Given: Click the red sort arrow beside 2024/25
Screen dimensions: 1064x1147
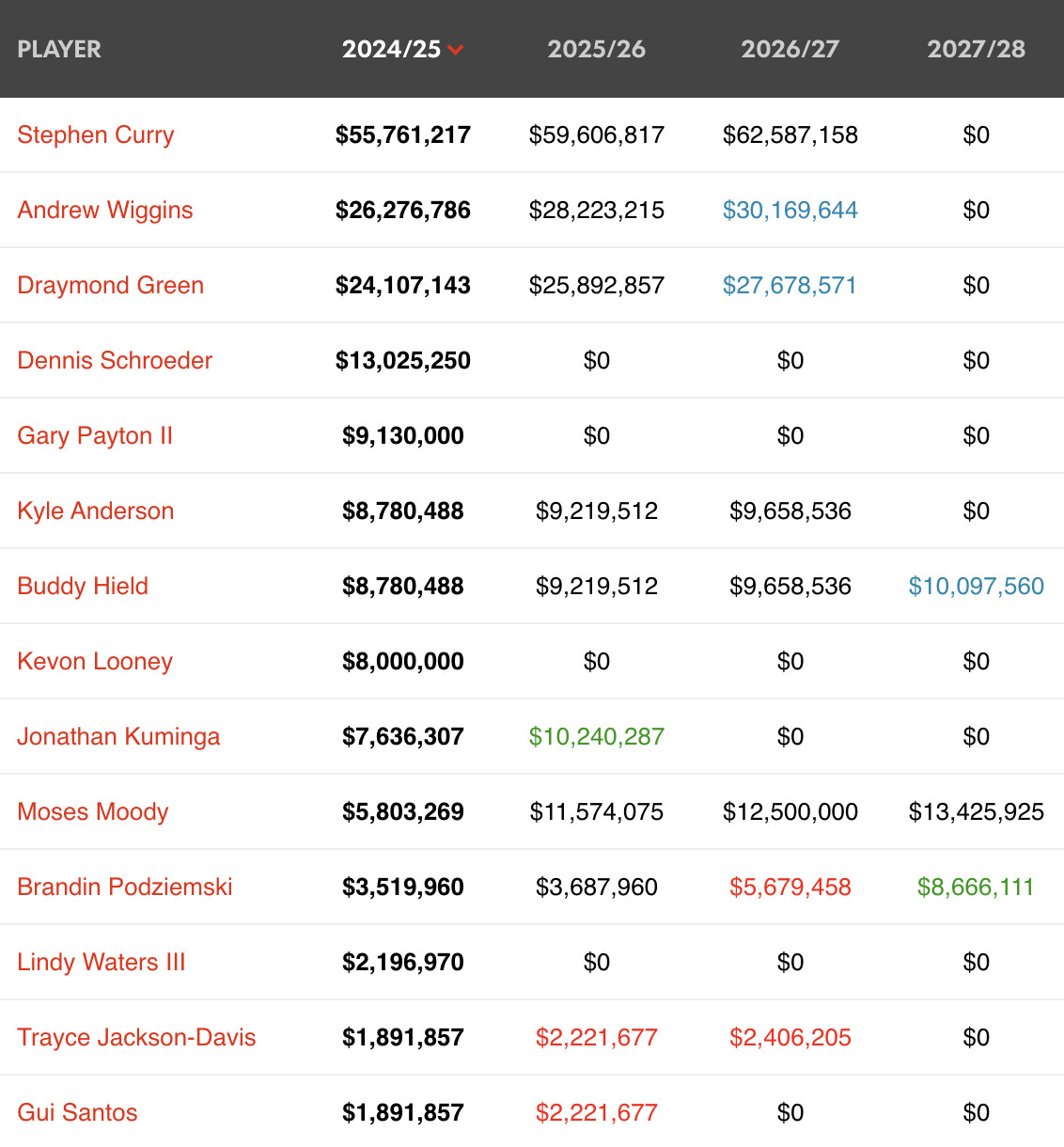Looking at the screenshot, I should (x=456, y=51).
